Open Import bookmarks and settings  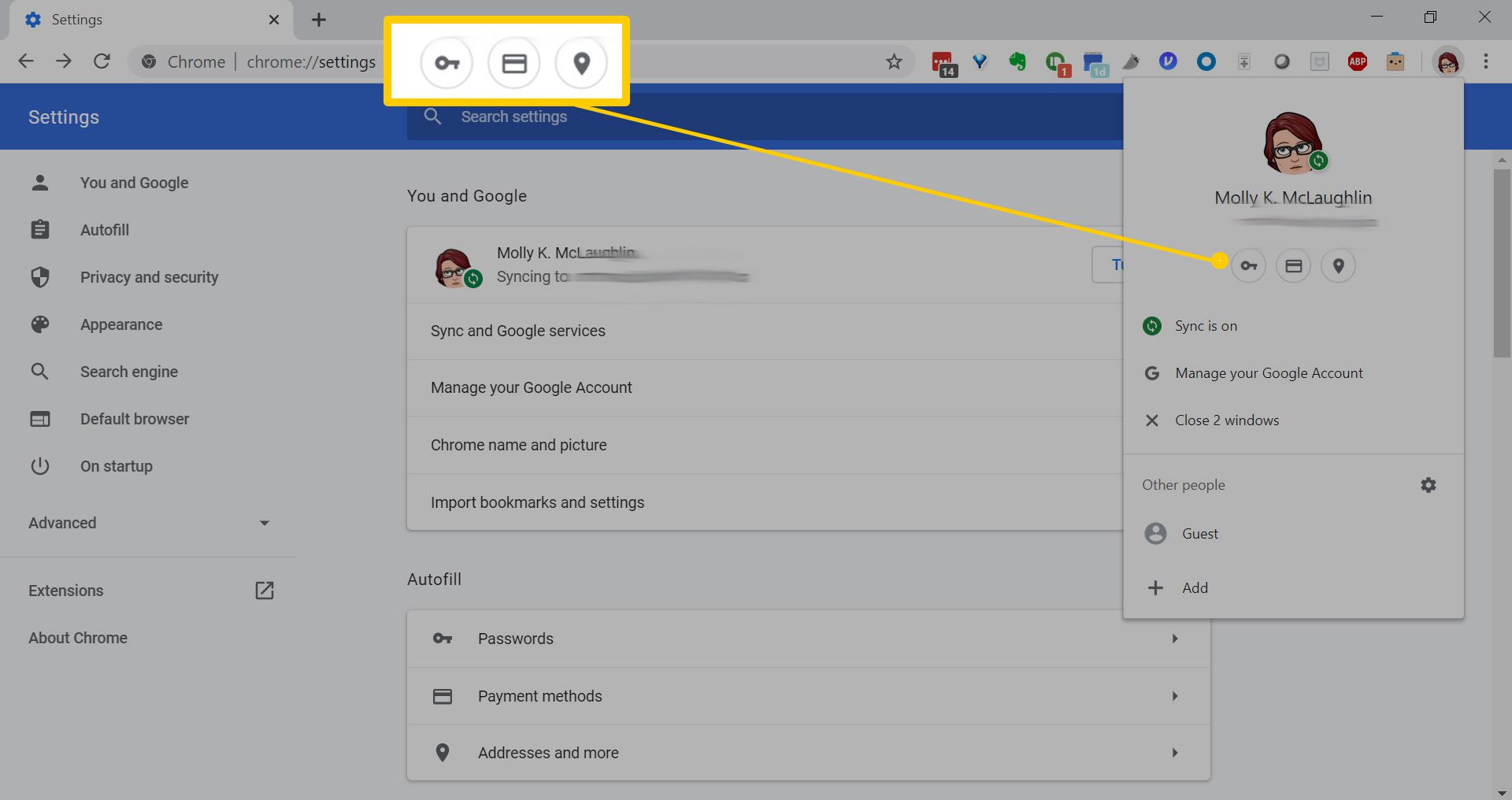tap(765, 502)
